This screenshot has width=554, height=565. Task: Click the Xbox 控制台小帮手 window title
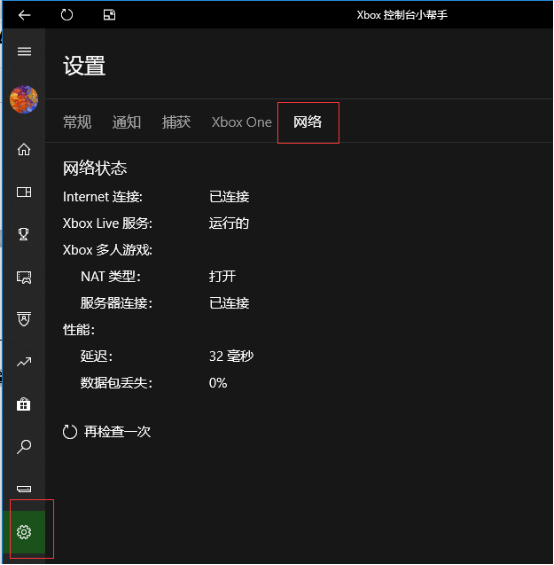pyautogui.click(x=402, y=15)
